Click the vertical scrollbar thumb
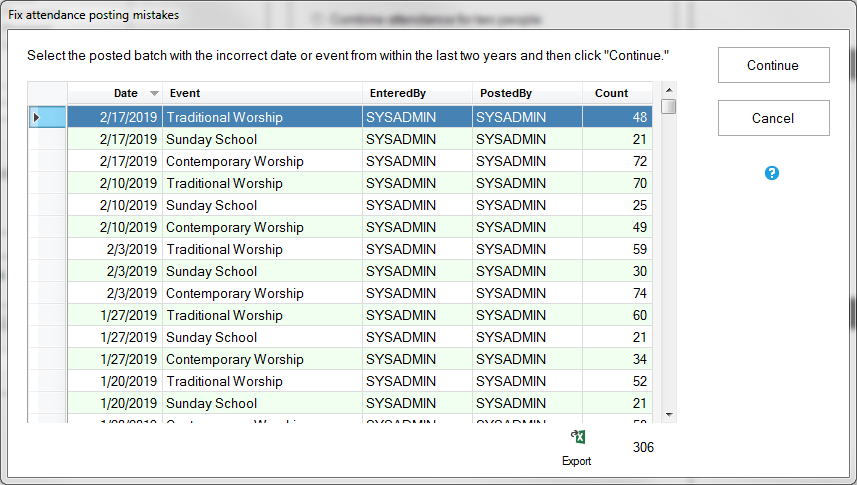Image resolution: width=857 pixels, height=485 pixels. click(669, 107)
